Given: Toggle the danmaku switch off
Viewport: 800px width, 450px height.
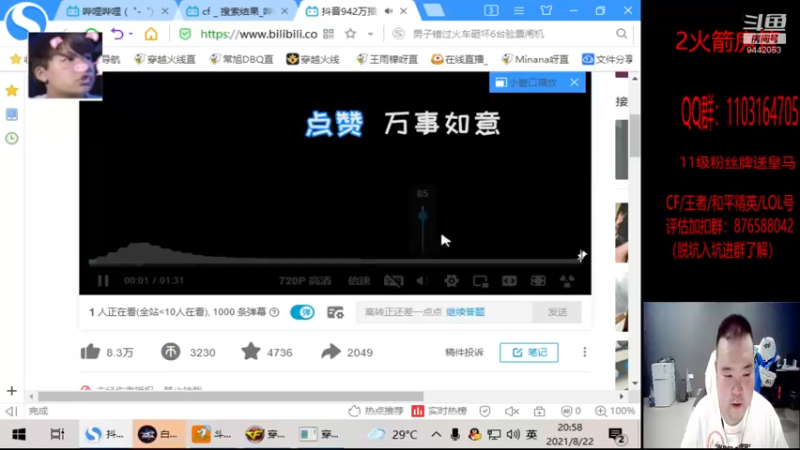Looking at the screenshot, I should tap(302, 312).
